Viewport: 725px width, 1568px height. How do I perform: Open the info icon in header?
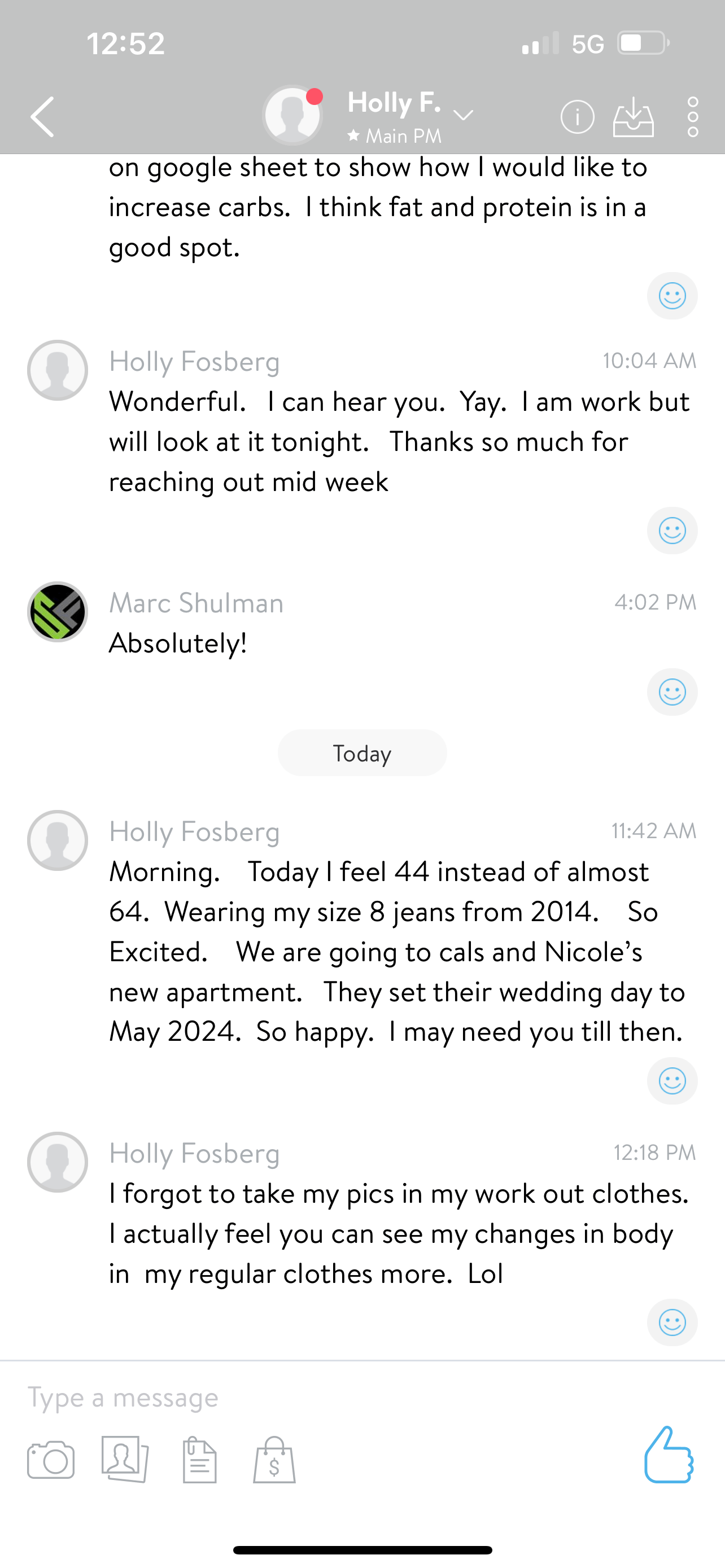(577, 116)
